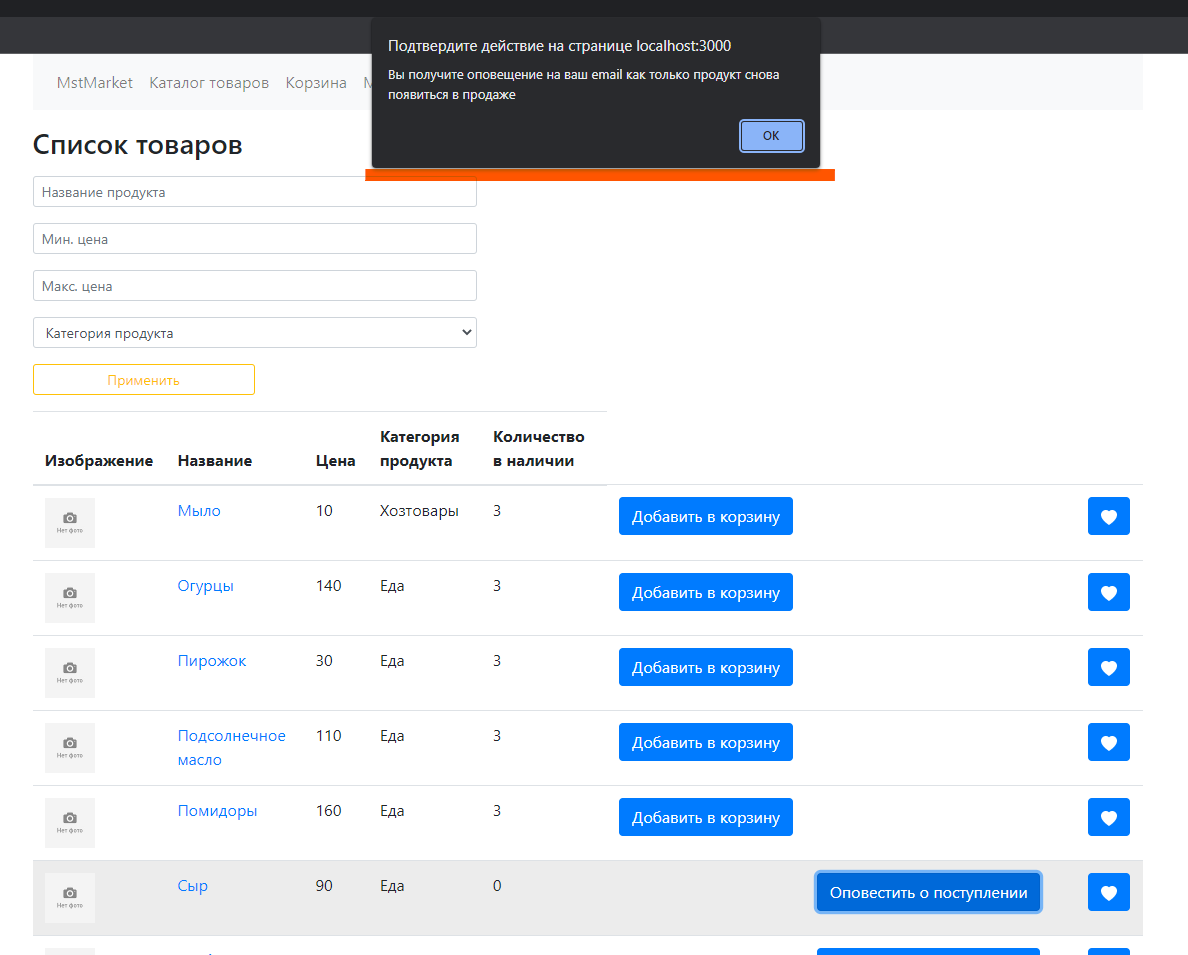Click price 10 in Мыло row
This screenshot has width=1188, height=955.
(x=324, y=511)
